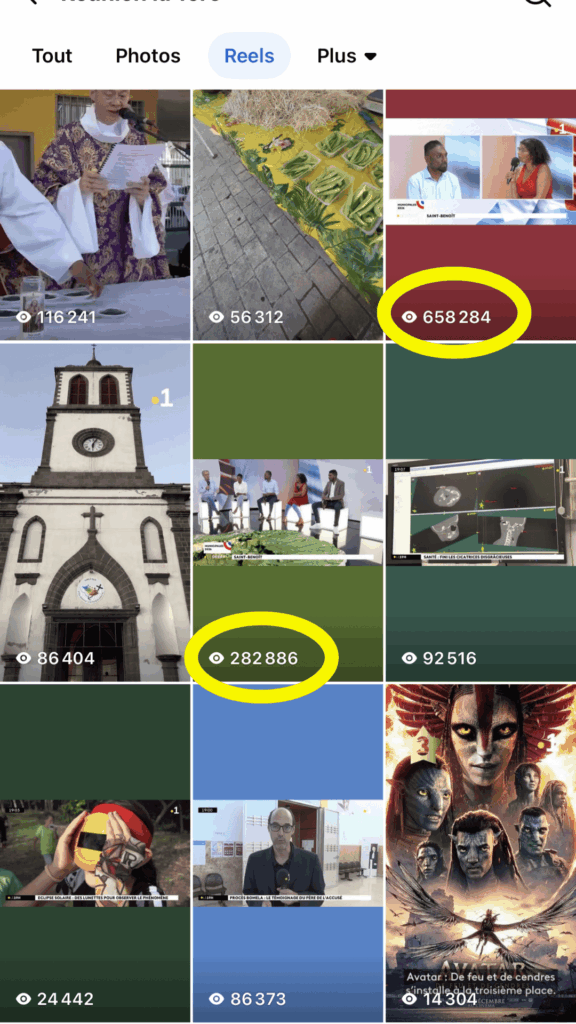Click the eye icon next to 92 516
Image resolution: width=576 pixels, height=1024 pixels.
point(409,658)
